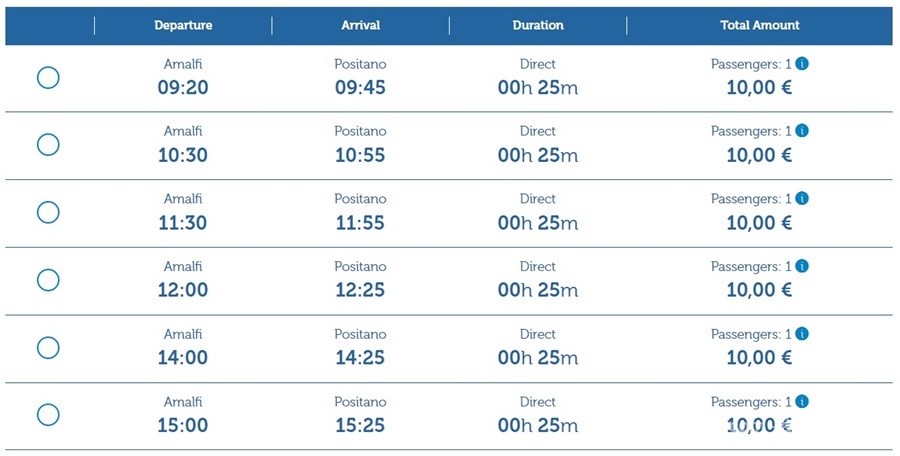Click the Arrival column header
This screenshot has height=456, width=900.
[360, 25]
